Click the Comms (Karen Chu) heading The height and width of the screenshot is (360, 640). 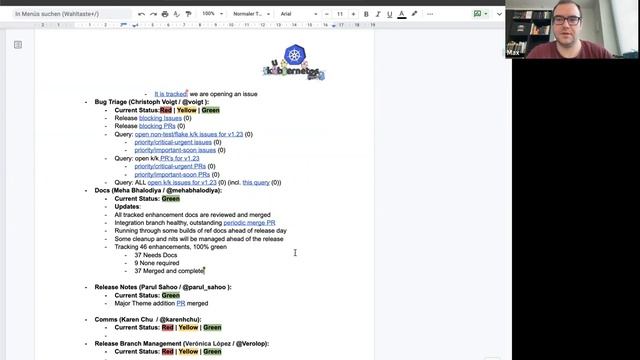tap(148, 320)
